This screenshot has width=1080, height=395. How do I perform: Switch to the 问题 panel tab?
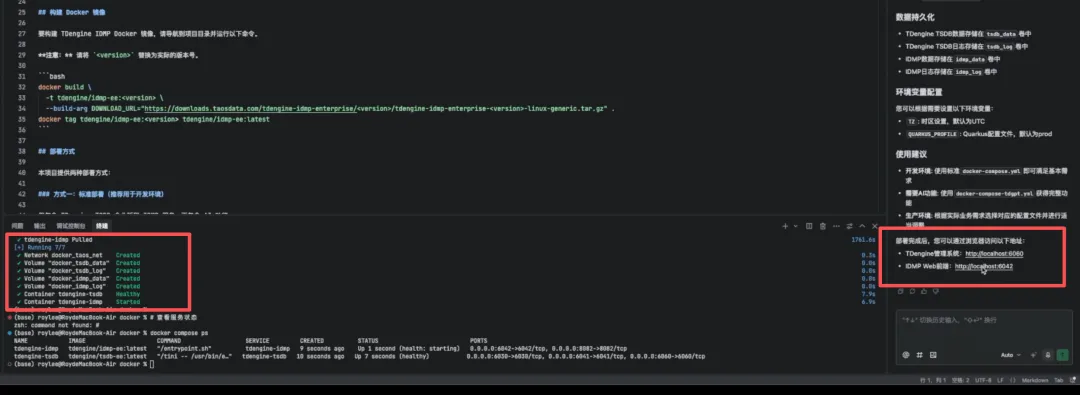pyautogui.click(x=17, y=225)
